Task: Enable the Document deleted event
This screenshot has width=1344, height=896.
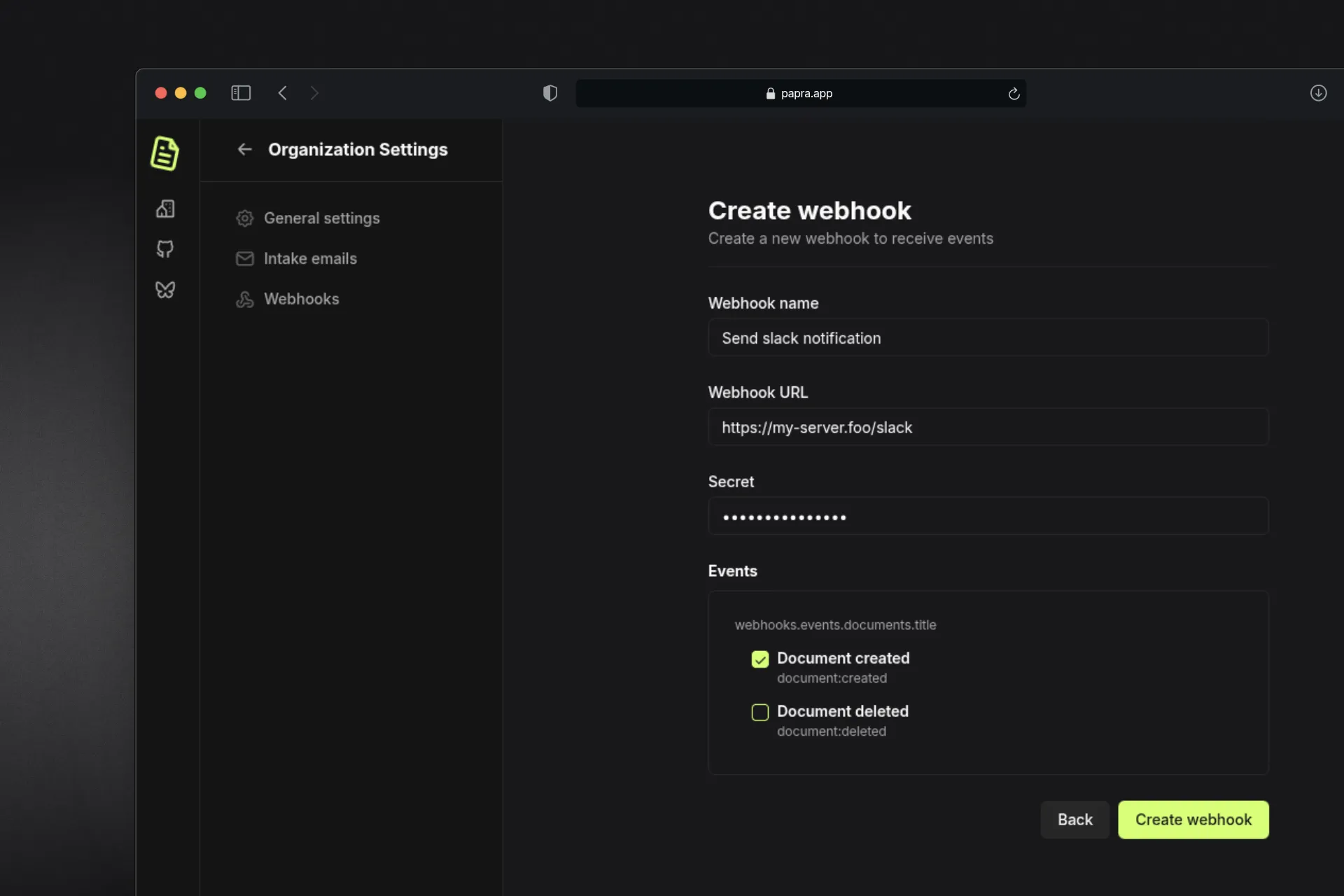Action: point(760,712)
